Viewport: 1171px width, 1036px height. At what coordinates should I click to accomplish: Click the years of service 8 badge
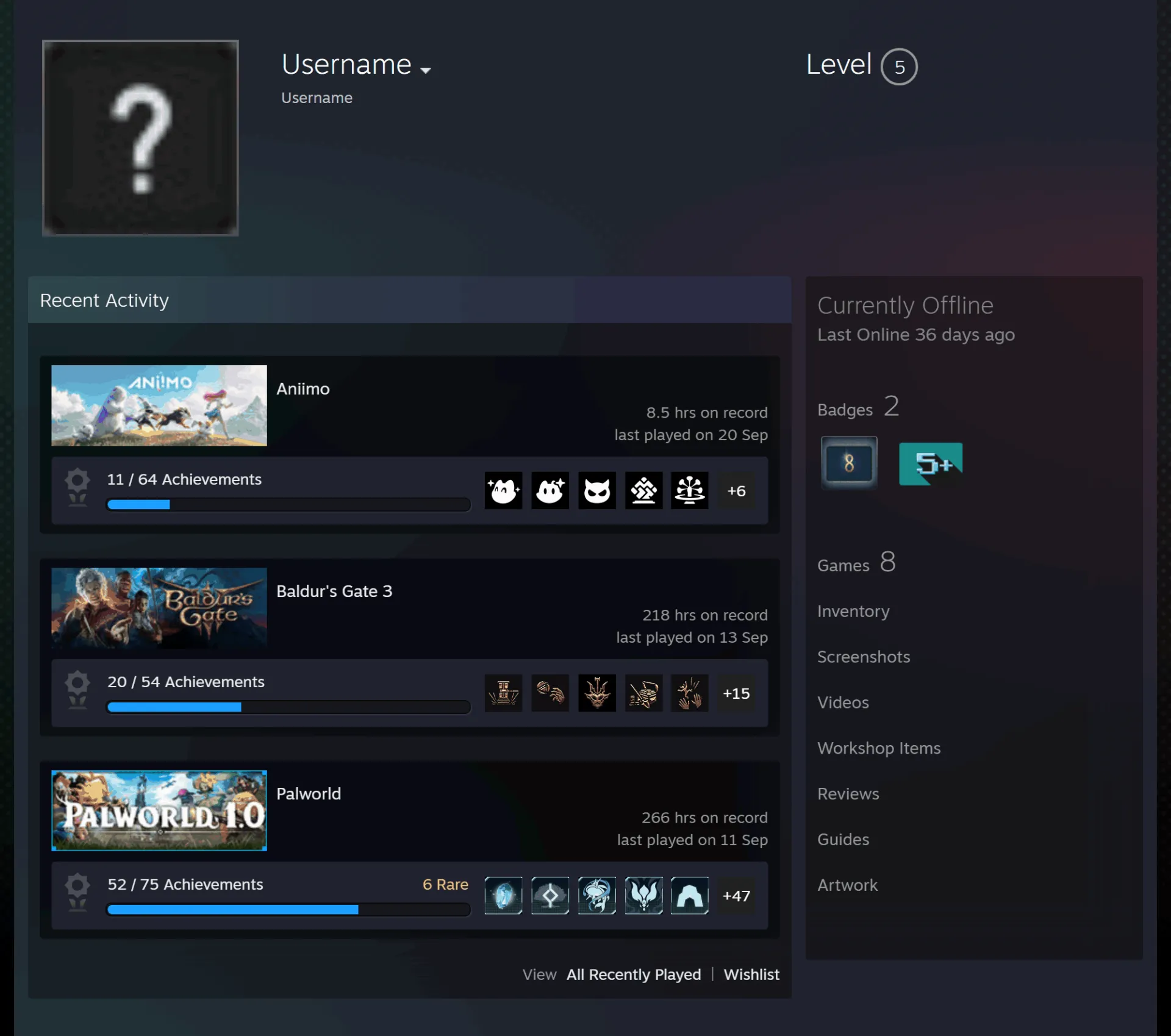(849, 463)
